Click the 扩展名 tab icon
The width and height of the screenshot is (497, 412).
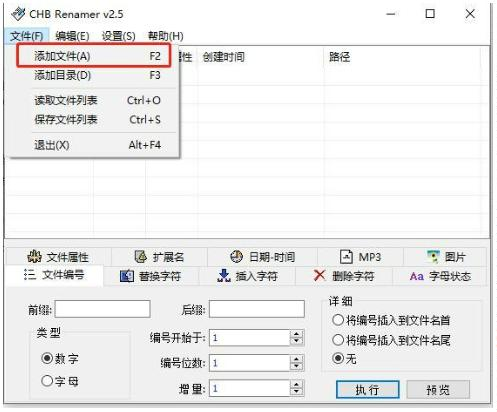pyautogui.click(x=141, y=256)
